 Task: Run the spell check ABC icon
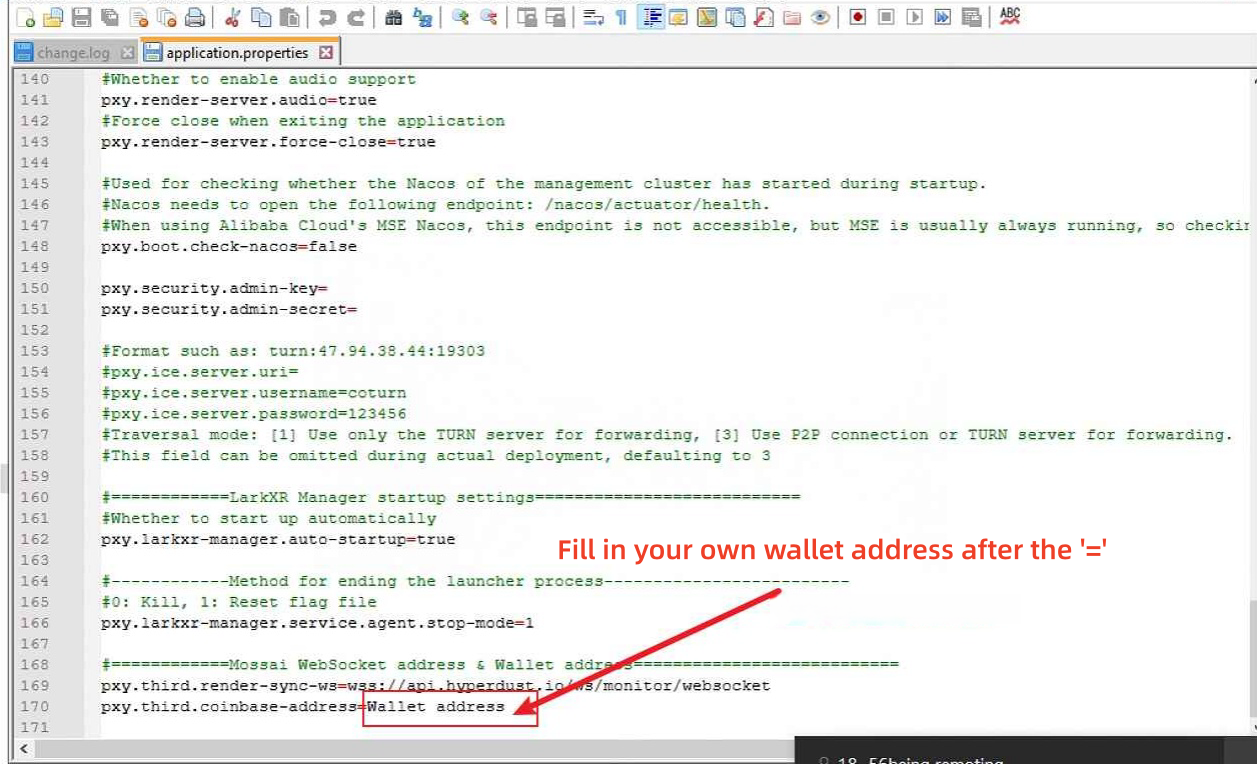(1010, 16)
